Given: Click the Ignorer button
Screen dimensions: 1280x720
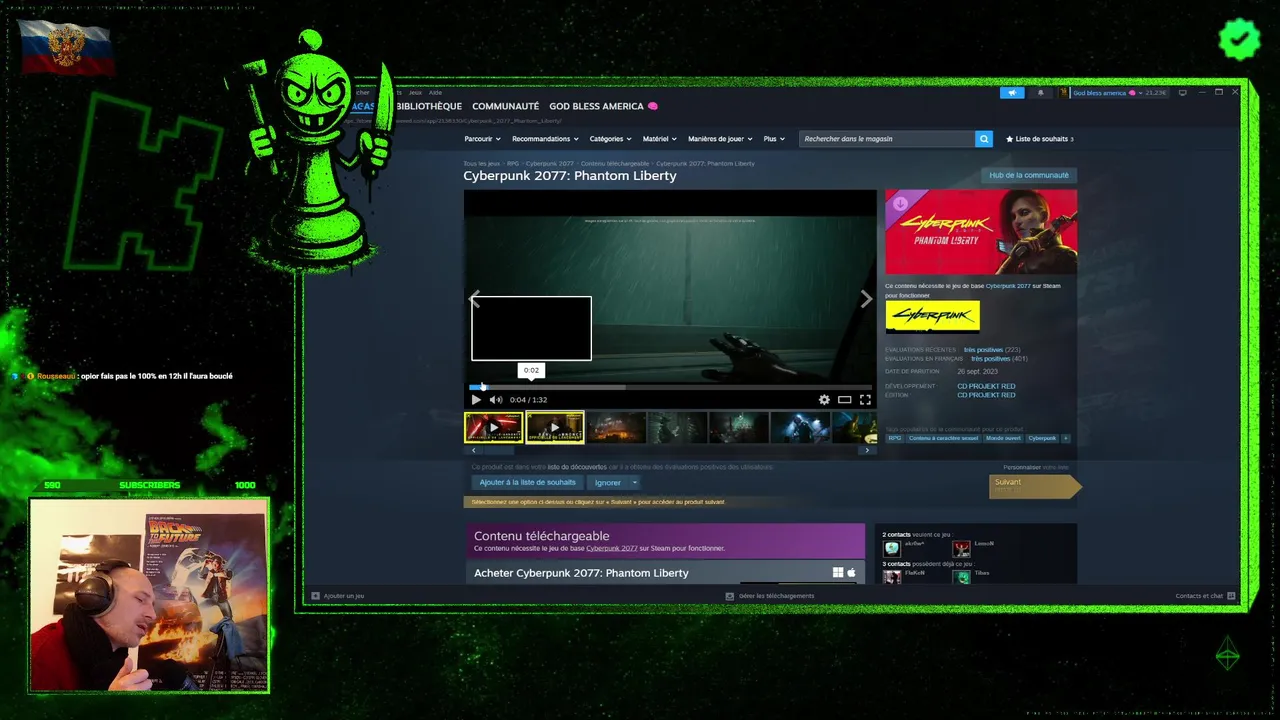Looking at the screenshot, I should [608, 483].
